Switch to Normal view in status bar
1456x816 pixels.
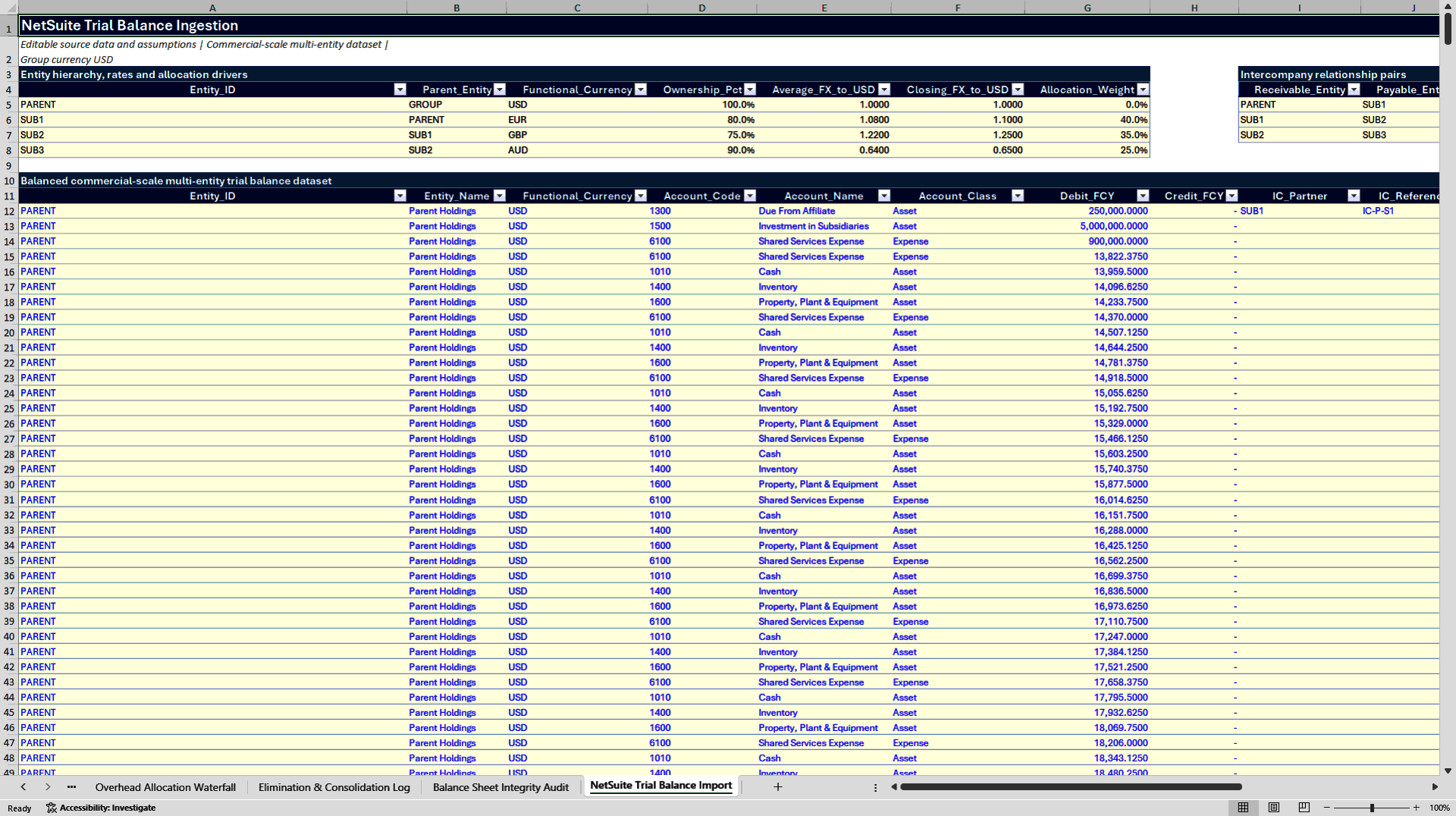1243,808
